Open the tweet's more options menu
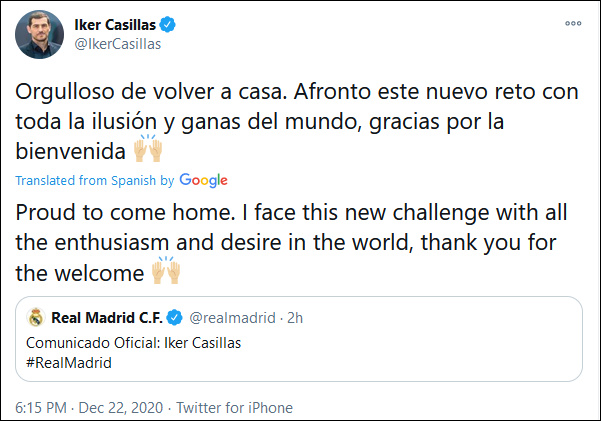This screenshot has height=421, width=601. pyautogui.click(x=571, y=23)
